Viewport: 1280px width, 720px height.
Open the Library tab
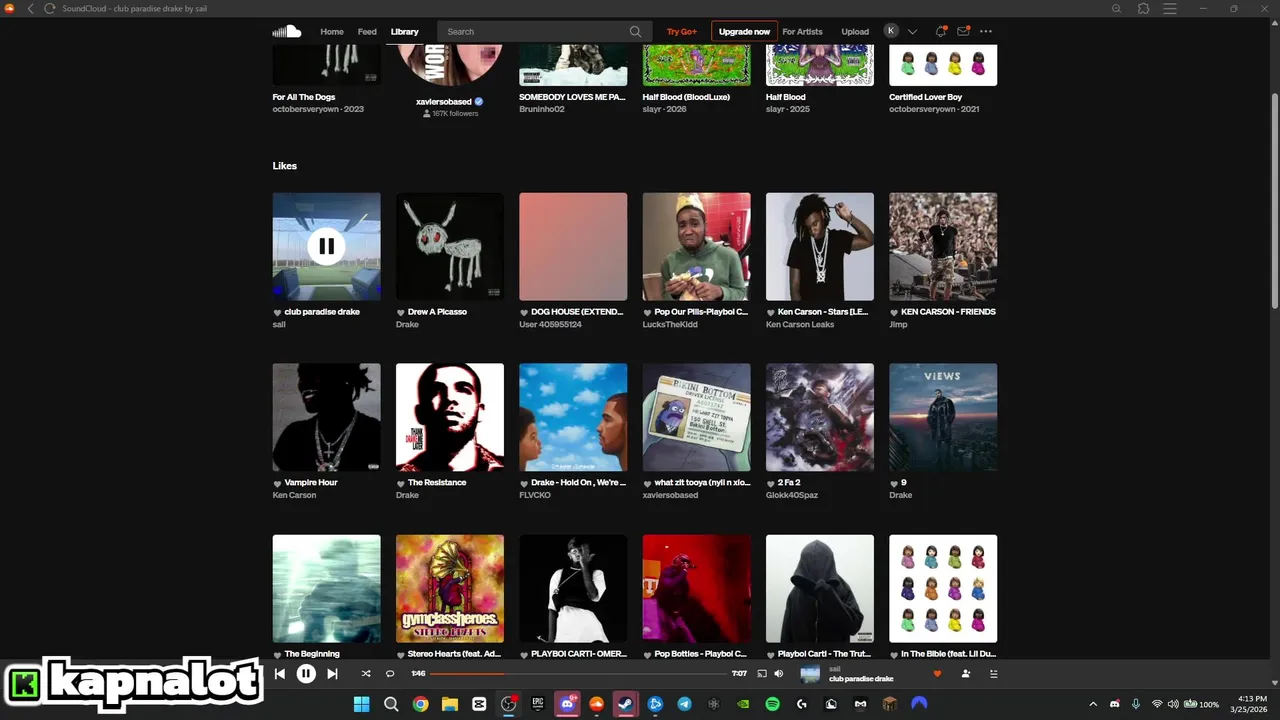click(x=405, y=31)
